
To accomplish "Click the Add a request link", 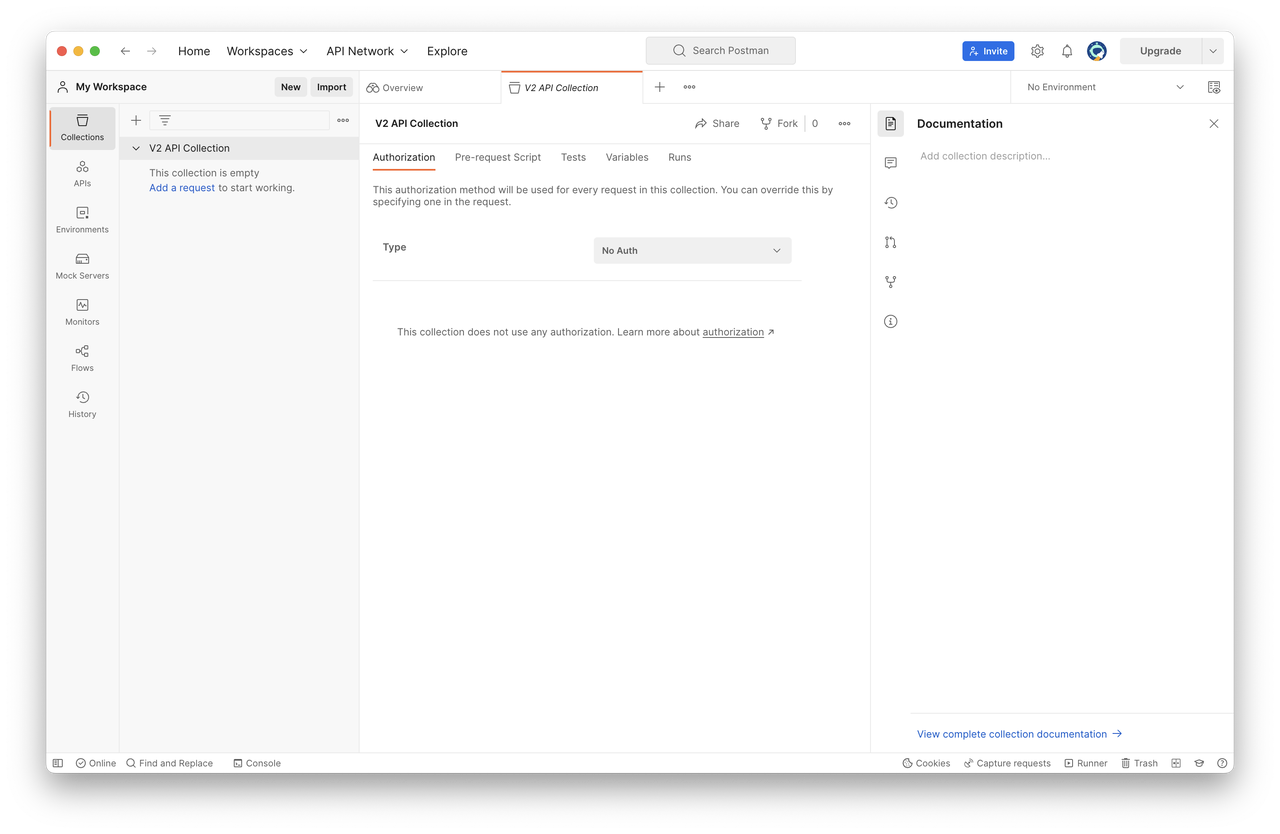I will [x=182, y=188].
